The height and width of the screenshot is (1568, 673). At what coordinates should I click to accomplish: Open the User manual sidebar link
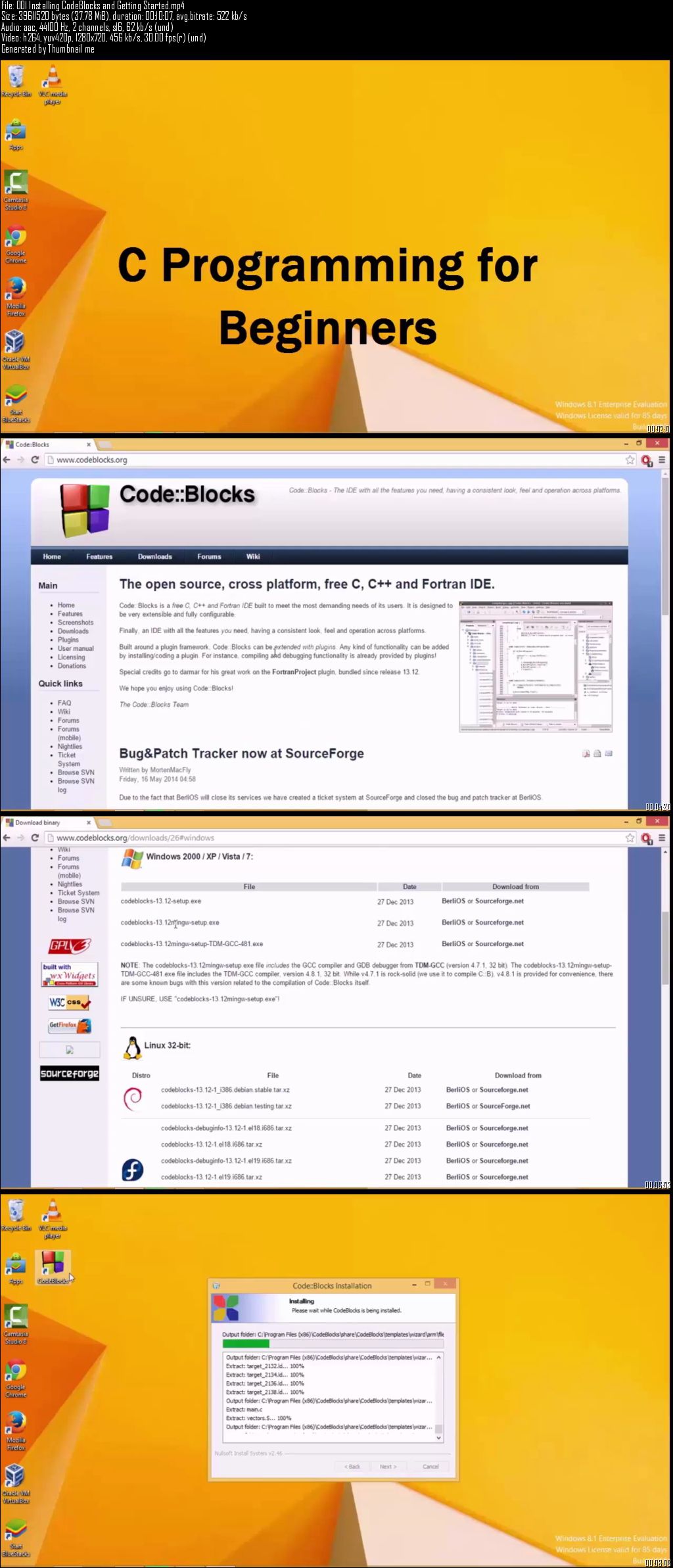pyautogui.click(x=76, y=648)
